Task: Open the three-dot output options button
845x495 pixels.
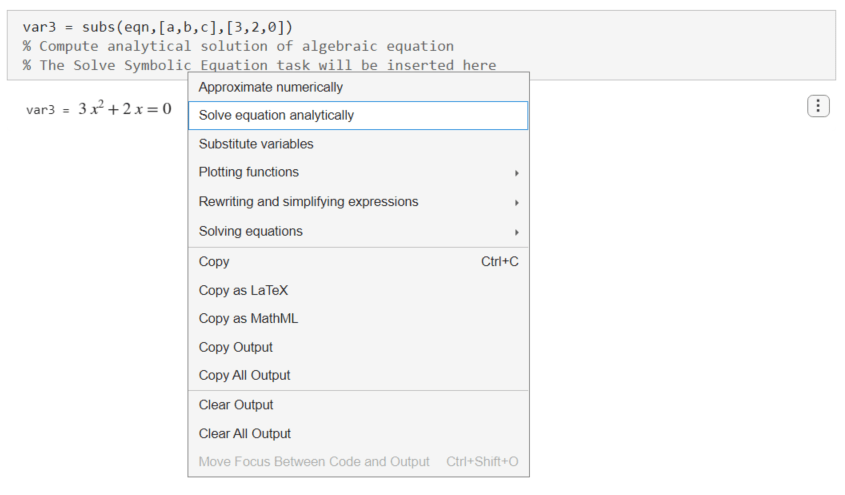Action: 817,106
